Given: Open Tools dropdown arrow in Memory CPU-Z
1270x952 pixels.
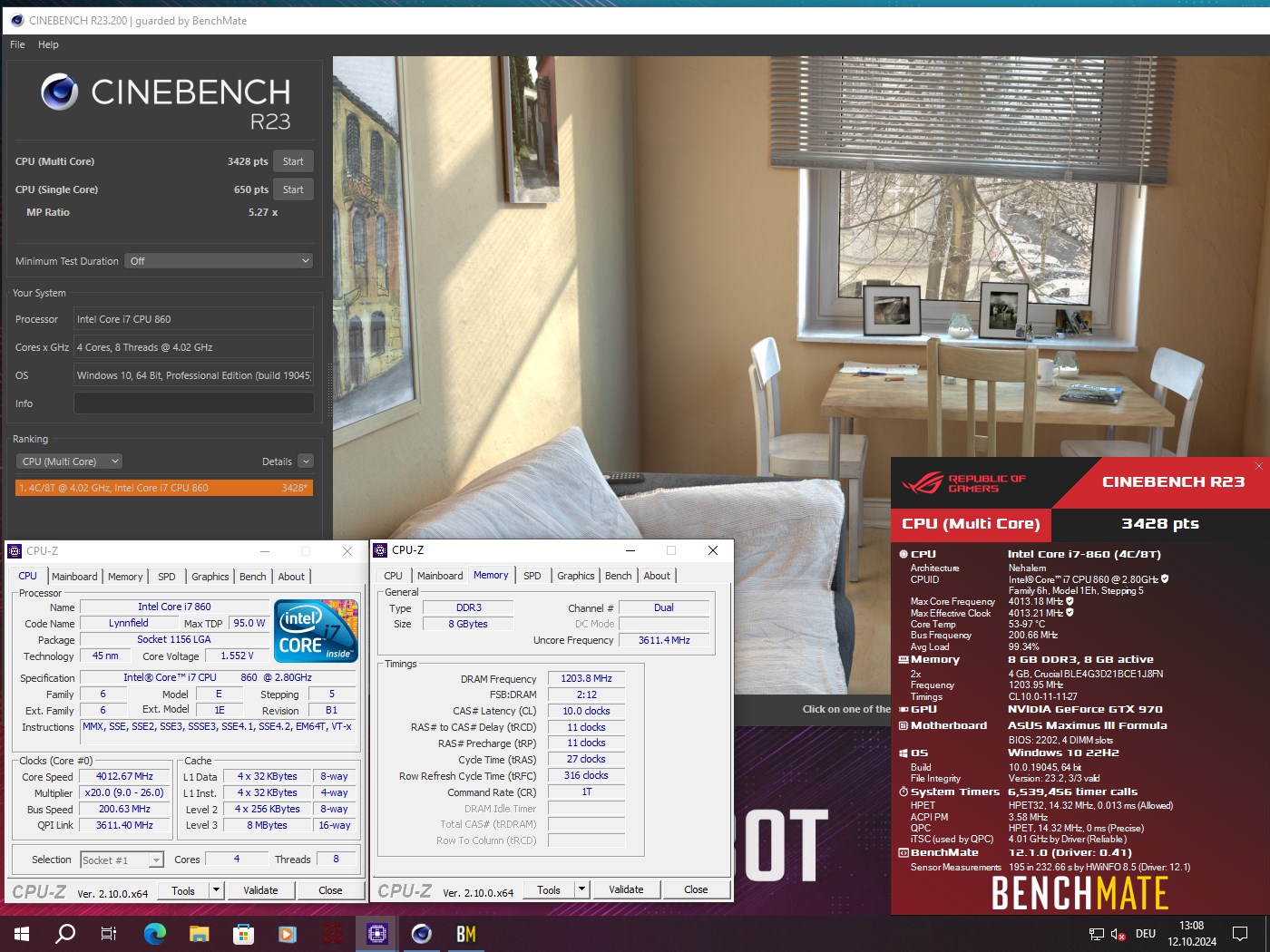Looking at the screenshot, I should tap(581, 889).
